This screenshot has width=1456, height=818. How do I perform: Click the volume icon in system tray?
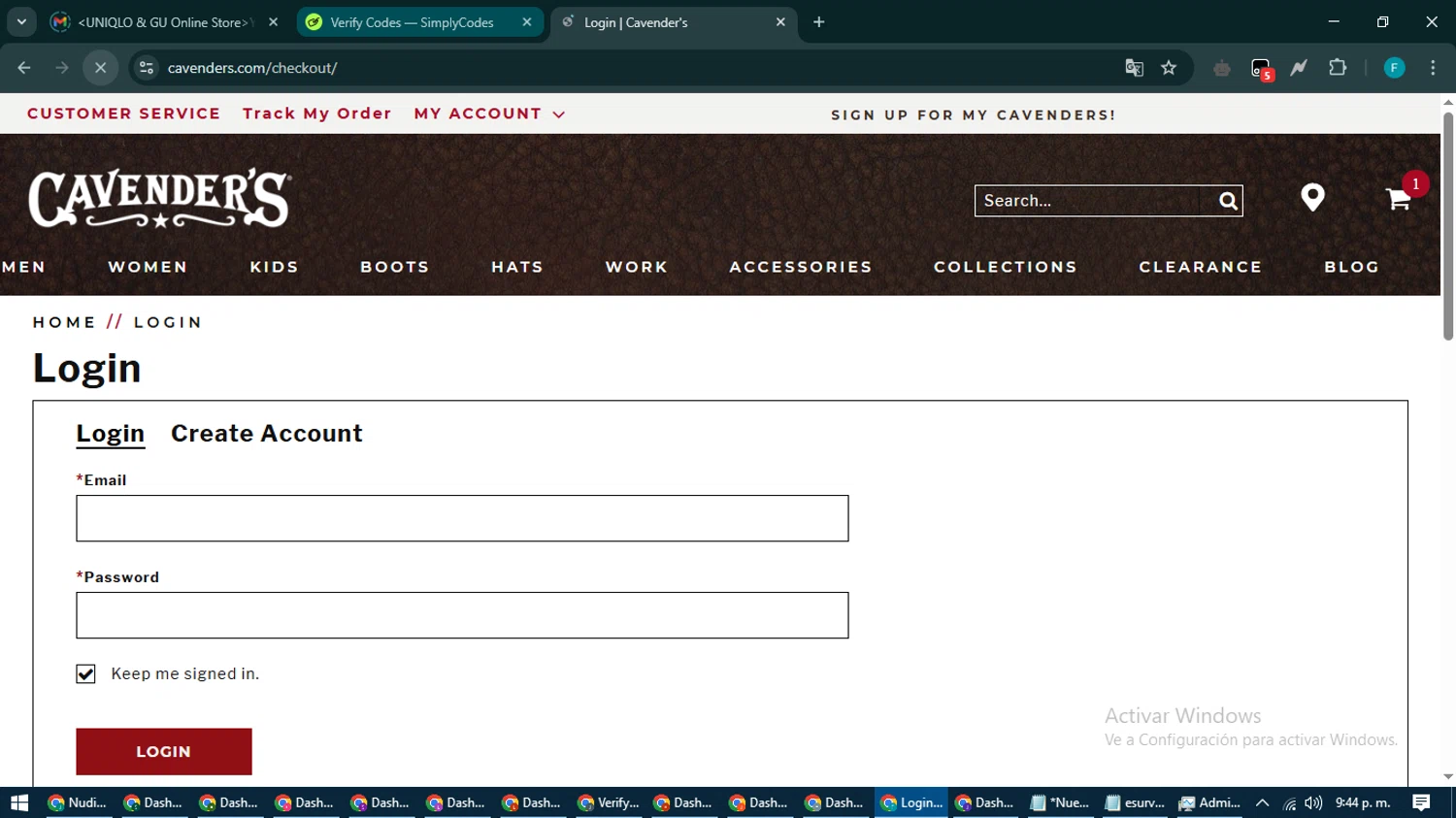click(x=1313, y=802)
